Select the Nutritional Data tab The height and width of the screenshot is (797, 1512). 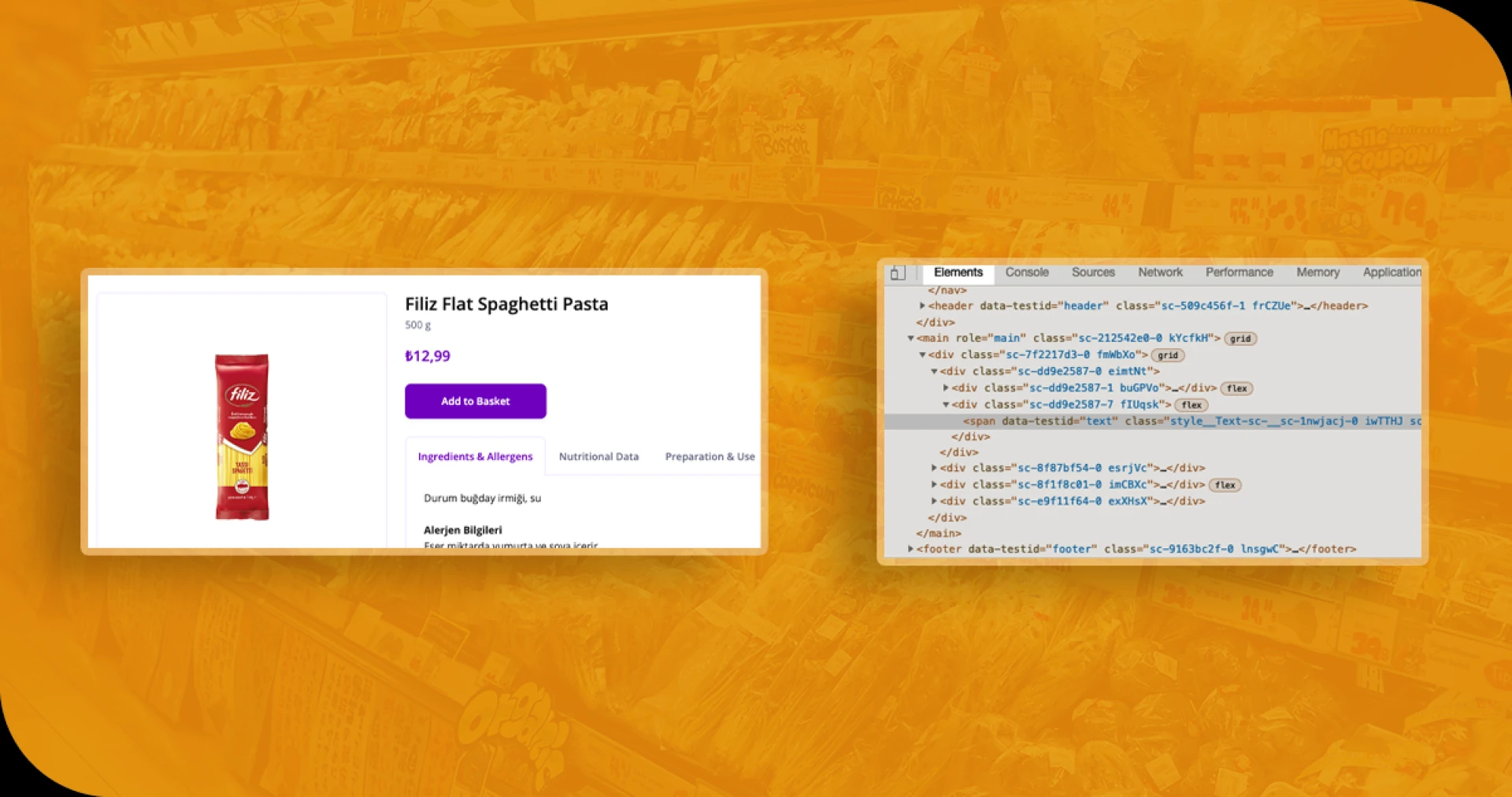tap(598, 457)
